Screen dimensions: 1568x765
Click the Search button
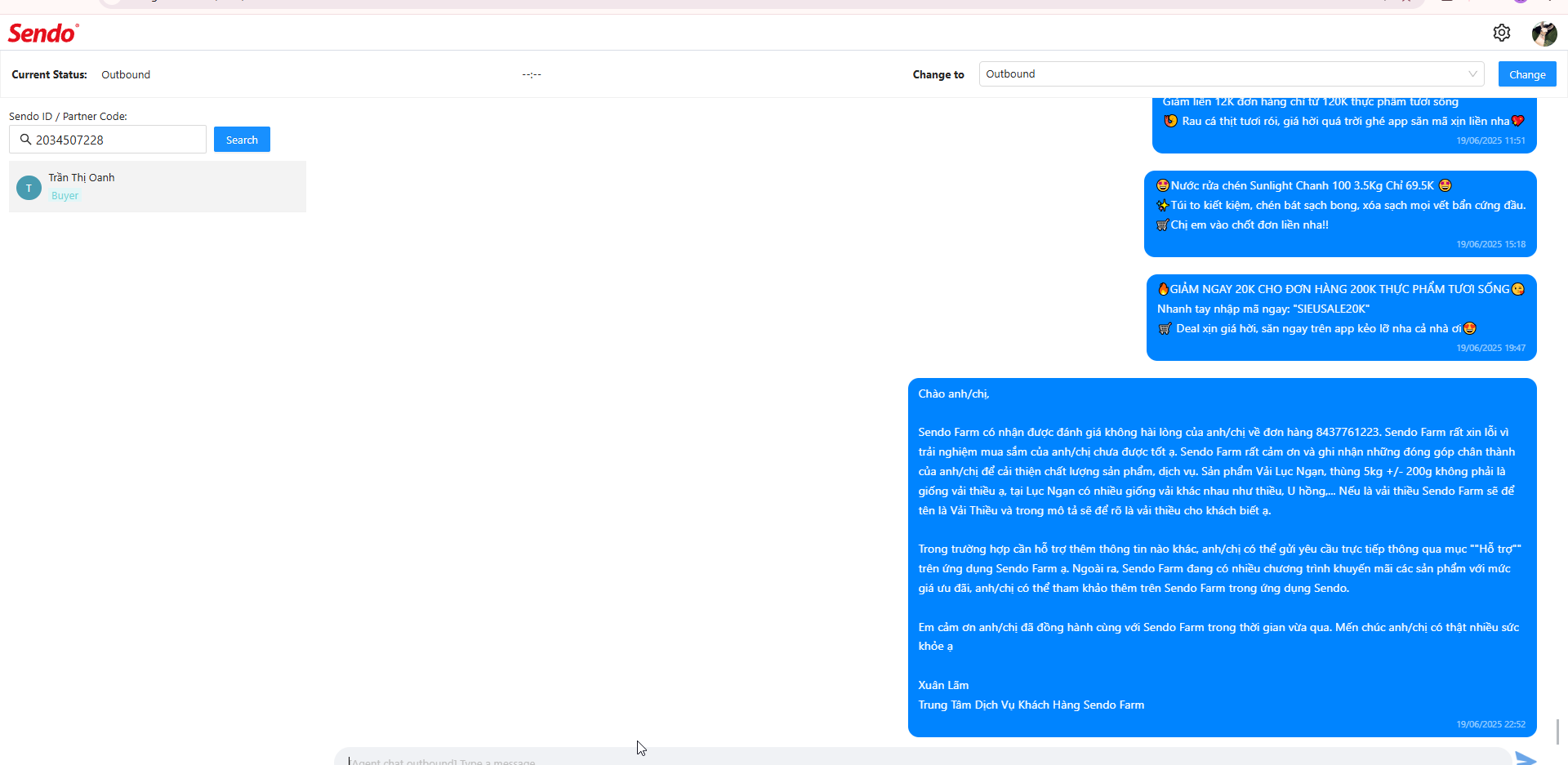242,140
